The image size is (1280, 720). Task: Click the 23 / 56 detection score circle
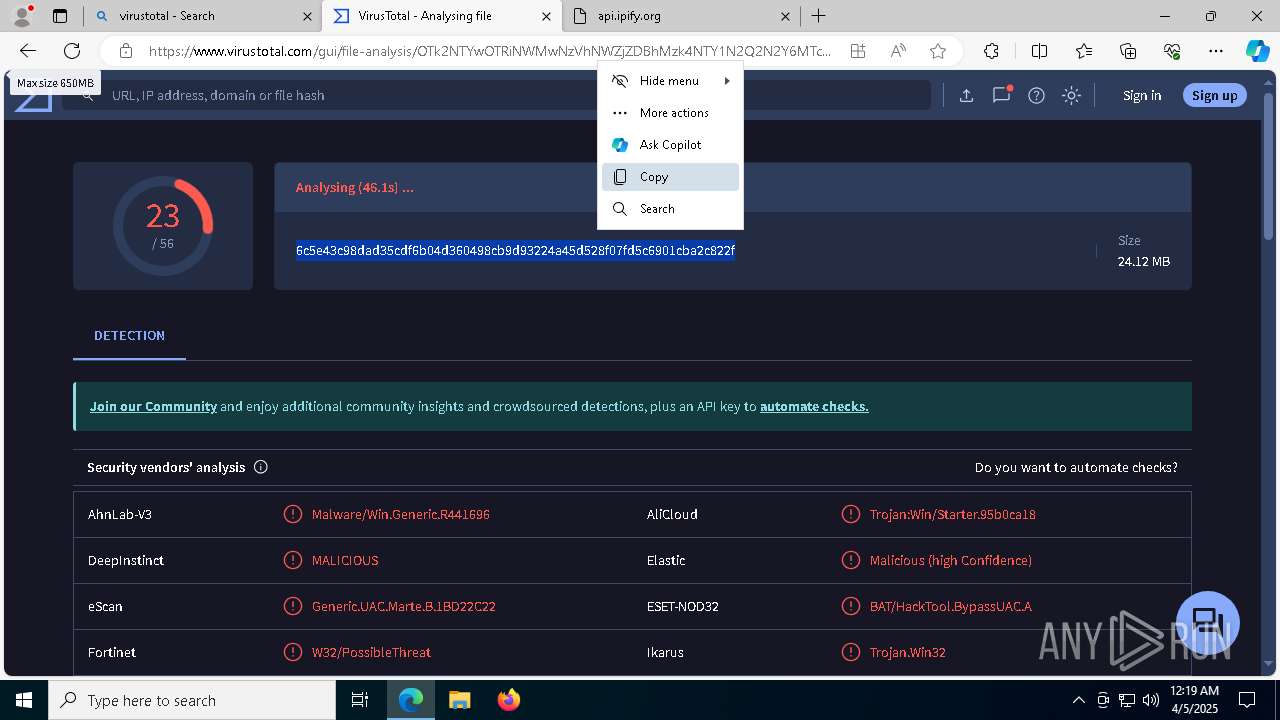[x=163, y=226]
